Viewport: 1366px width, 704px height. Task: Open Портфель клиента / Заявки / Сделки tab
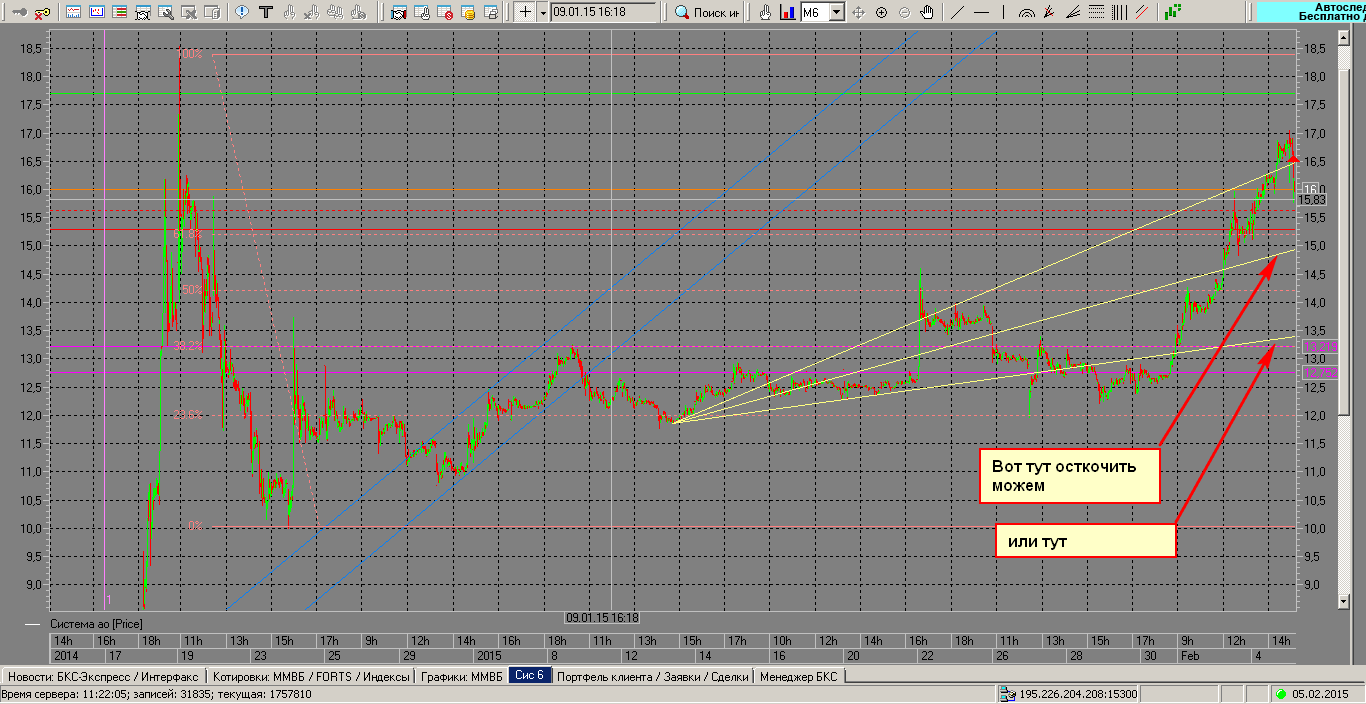(653, 676)
